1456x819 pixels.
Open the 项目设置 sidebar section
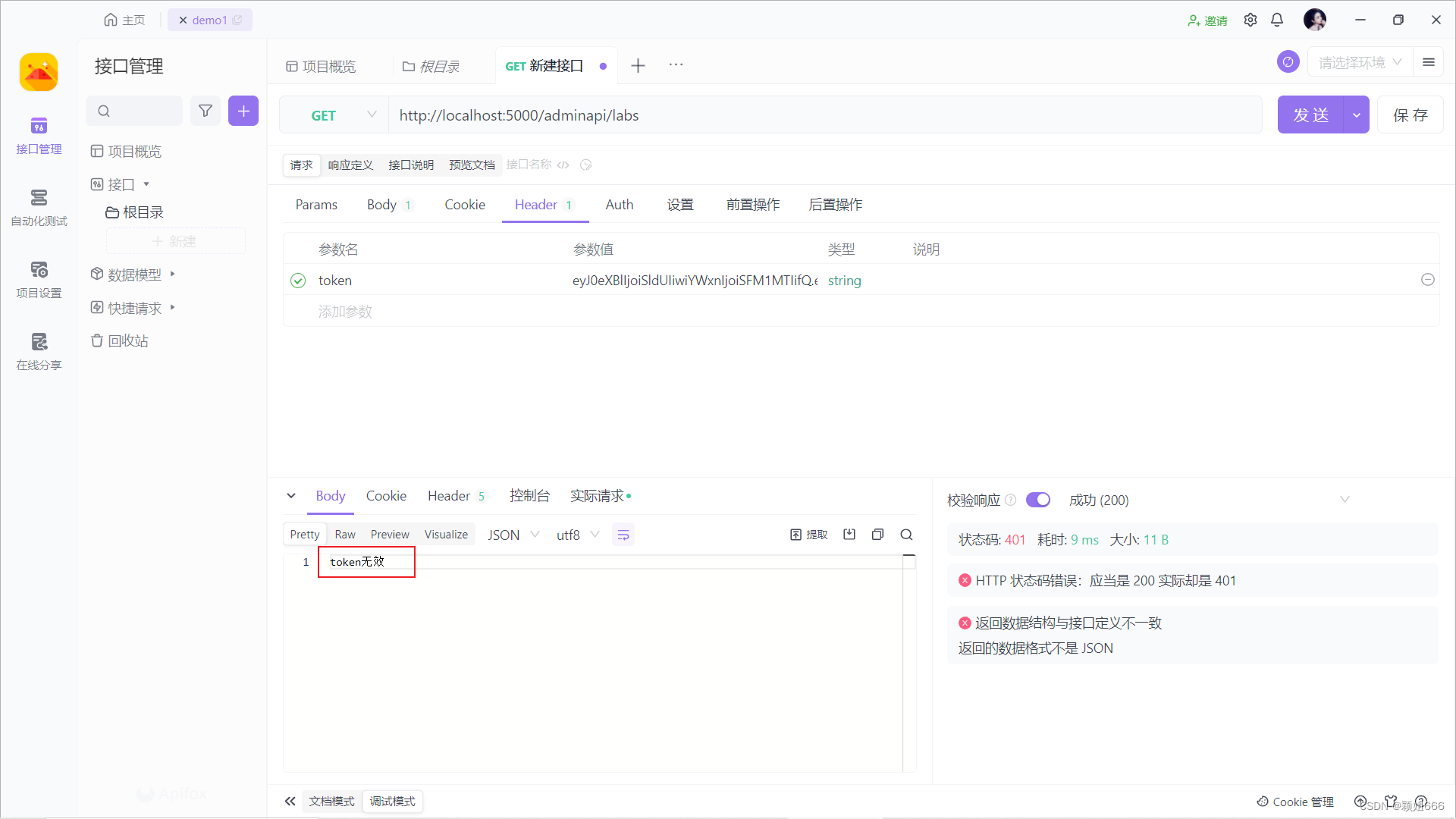[39, 280]
